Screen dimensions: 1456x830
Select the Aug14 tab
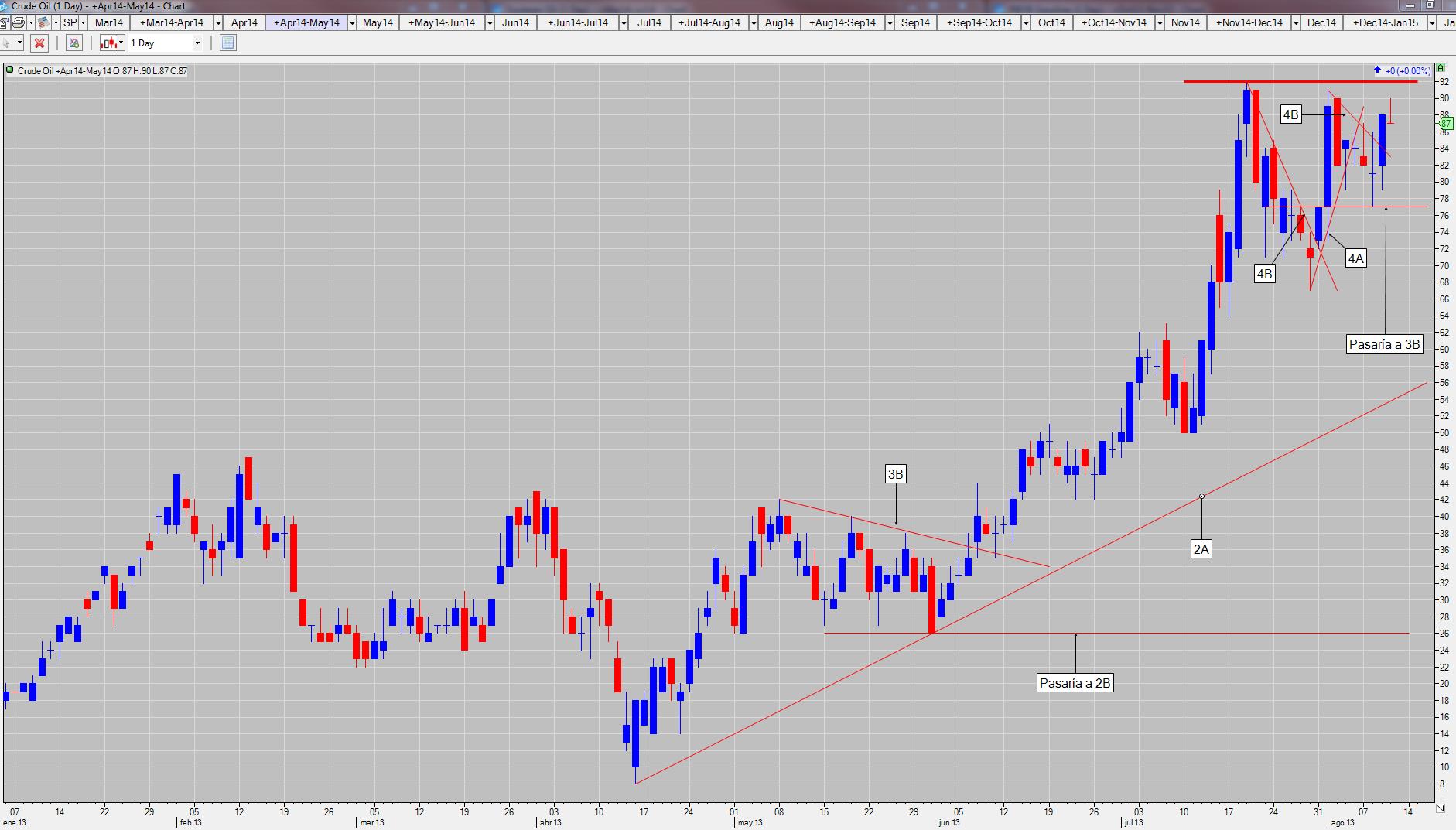click(779, 22)
